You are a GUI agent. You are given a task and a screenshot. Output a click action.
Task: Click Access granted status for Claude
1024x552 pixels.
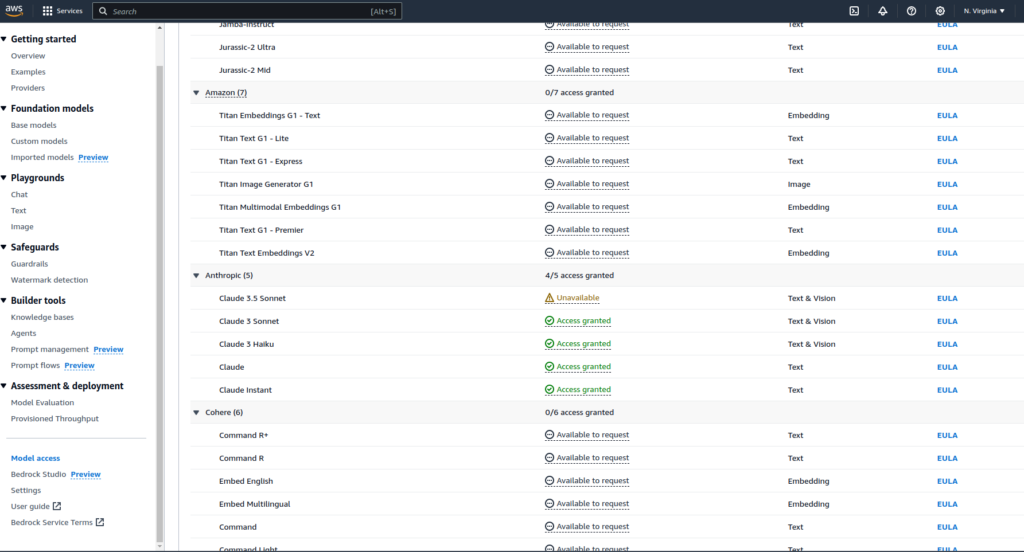point(583,366)
